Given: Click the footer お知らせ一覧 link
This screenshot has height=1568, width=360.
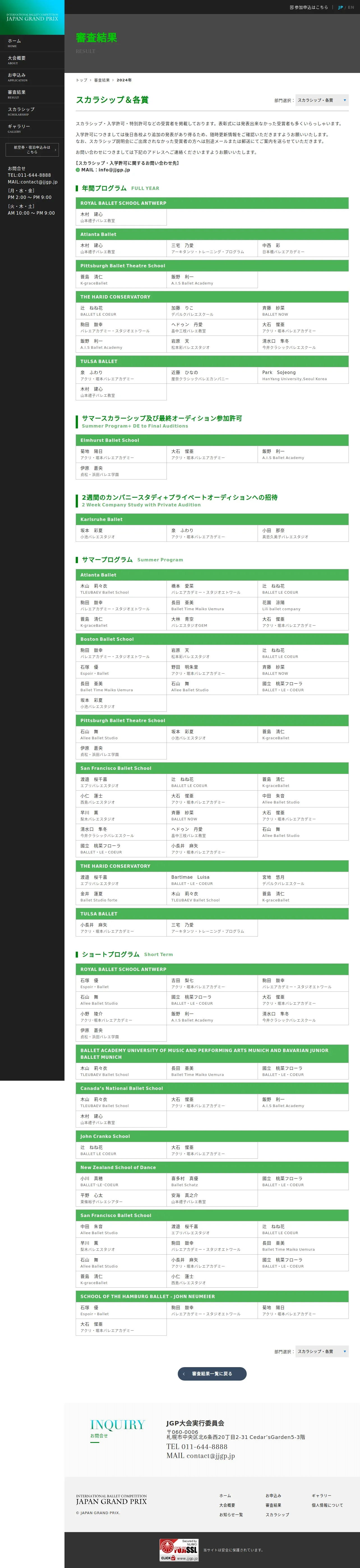Looking at the screenshot, I should 231,1514.
